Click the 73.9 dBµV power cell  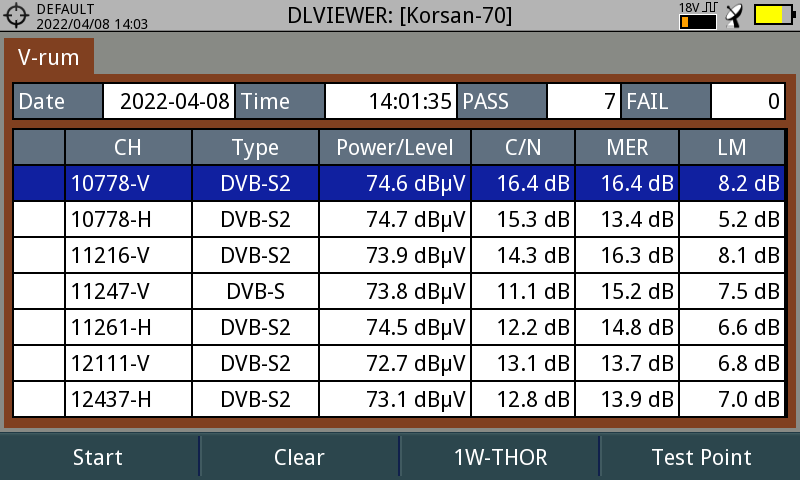tap(395, 255)
